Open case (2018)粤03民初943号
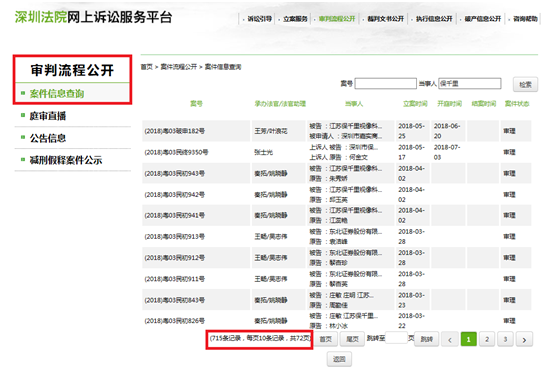Screen dimensions: 558x373 pos(174,173)
